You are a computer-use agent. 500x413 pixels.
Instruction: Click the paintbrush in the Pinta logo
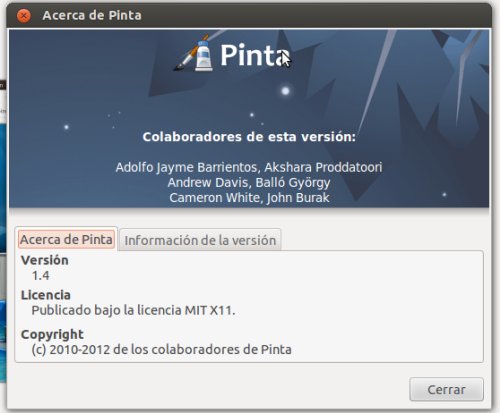190,53
